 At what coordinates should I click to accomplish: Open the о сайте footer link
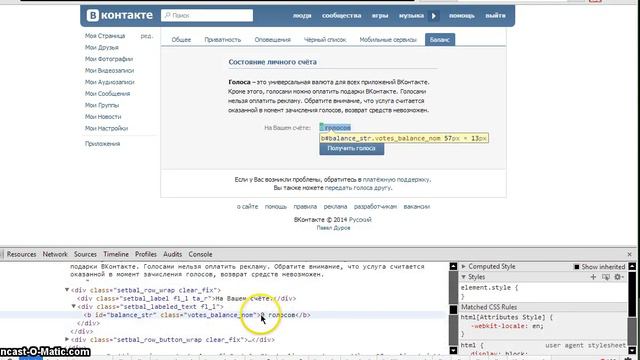pos(247,207)
